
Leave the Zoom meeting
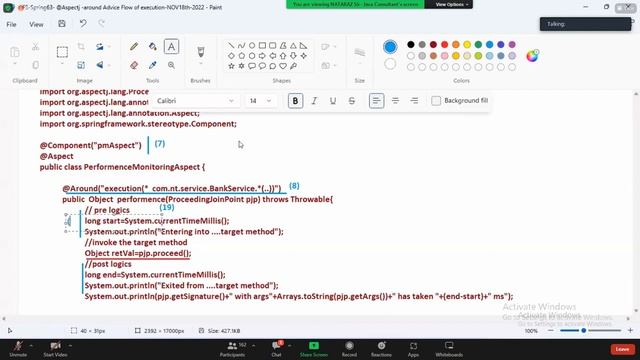point(622,349)
